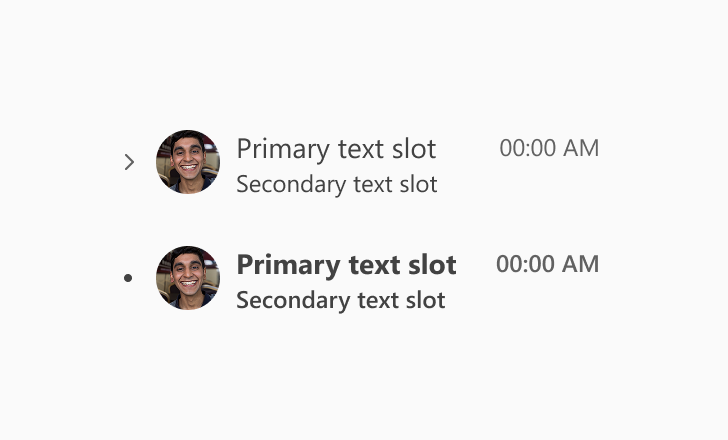This screenshot has height=440, width=728.
Task: Click "Secondary text slot" under the bold title
Action: (x=341, y=300)
